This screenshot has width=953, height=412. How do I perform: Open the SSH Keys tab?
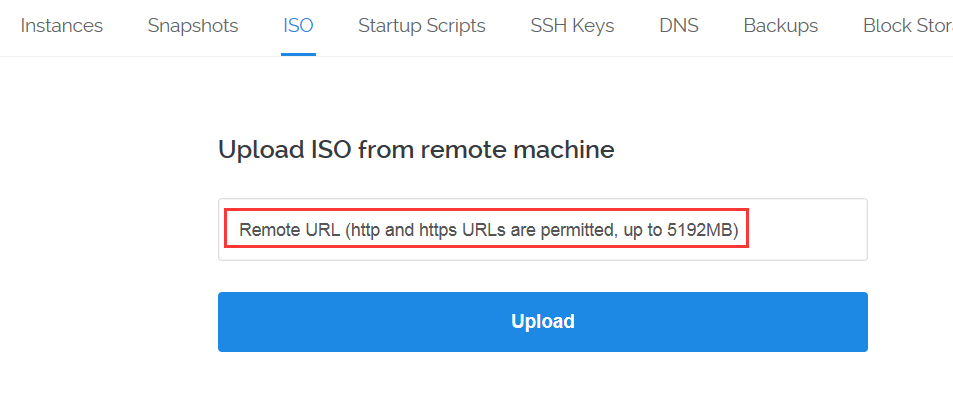click(572, 26)
